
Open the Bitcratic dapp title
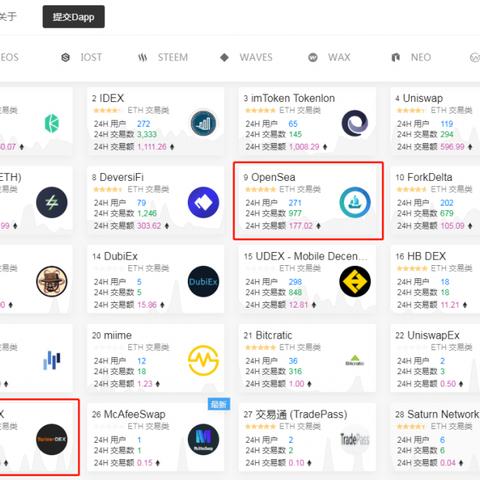pyautogui.click(x=274, y=335)
